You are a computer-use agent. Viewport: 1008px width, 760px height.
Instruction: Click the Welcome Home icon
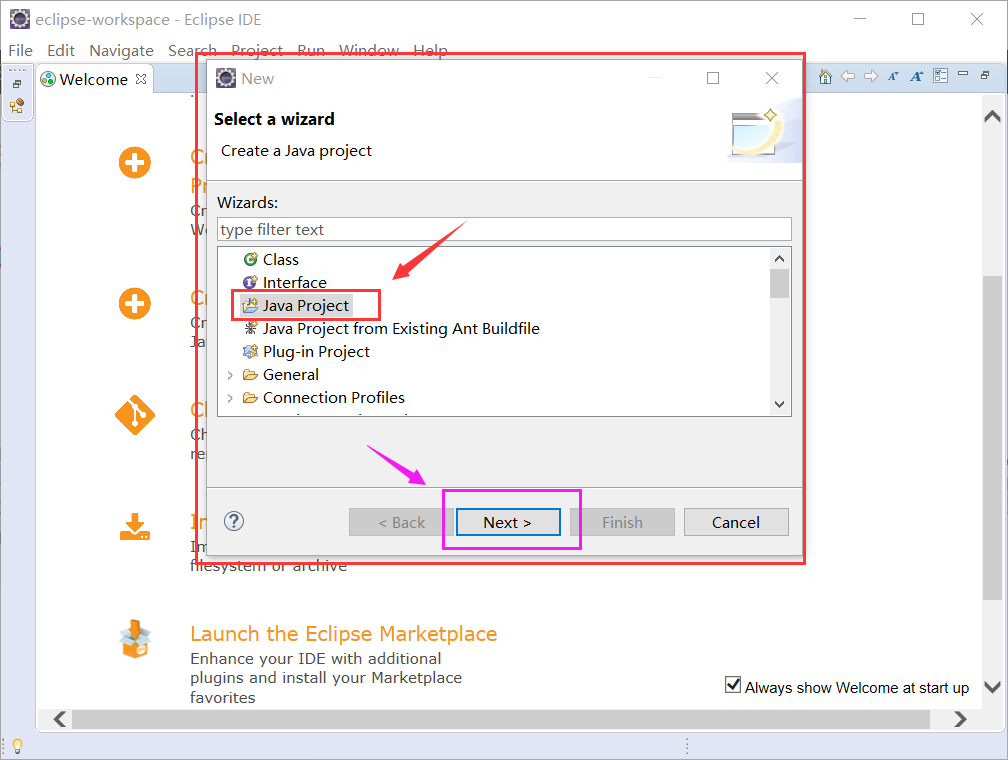pos(825,77)
